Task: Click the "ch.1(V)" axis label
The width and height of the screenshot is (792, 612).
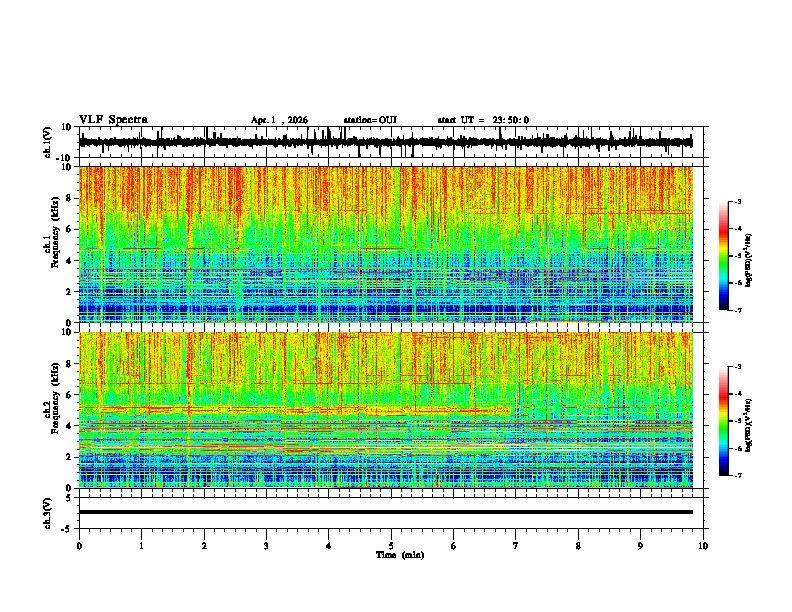Action: point(48,142)
